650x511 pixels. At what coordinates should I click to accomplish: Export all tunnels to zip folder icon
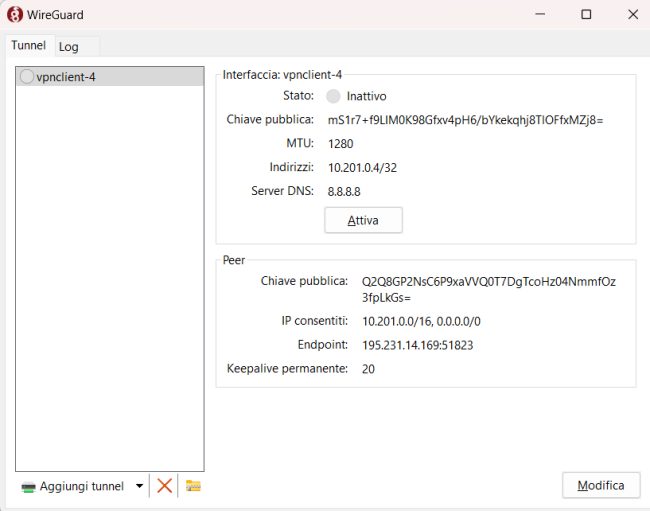click(193, 485)
